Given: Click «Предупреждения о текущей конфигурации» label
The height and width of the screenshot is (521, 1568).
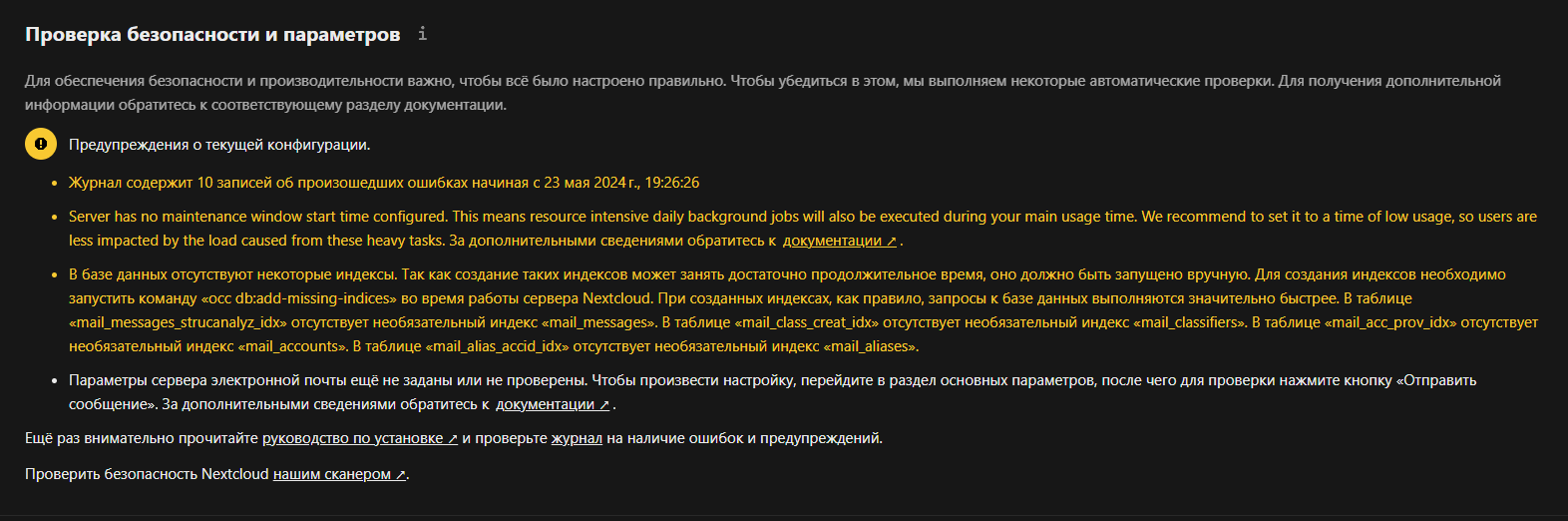Looking at the screenshot, I should click(x=219, y=145).
